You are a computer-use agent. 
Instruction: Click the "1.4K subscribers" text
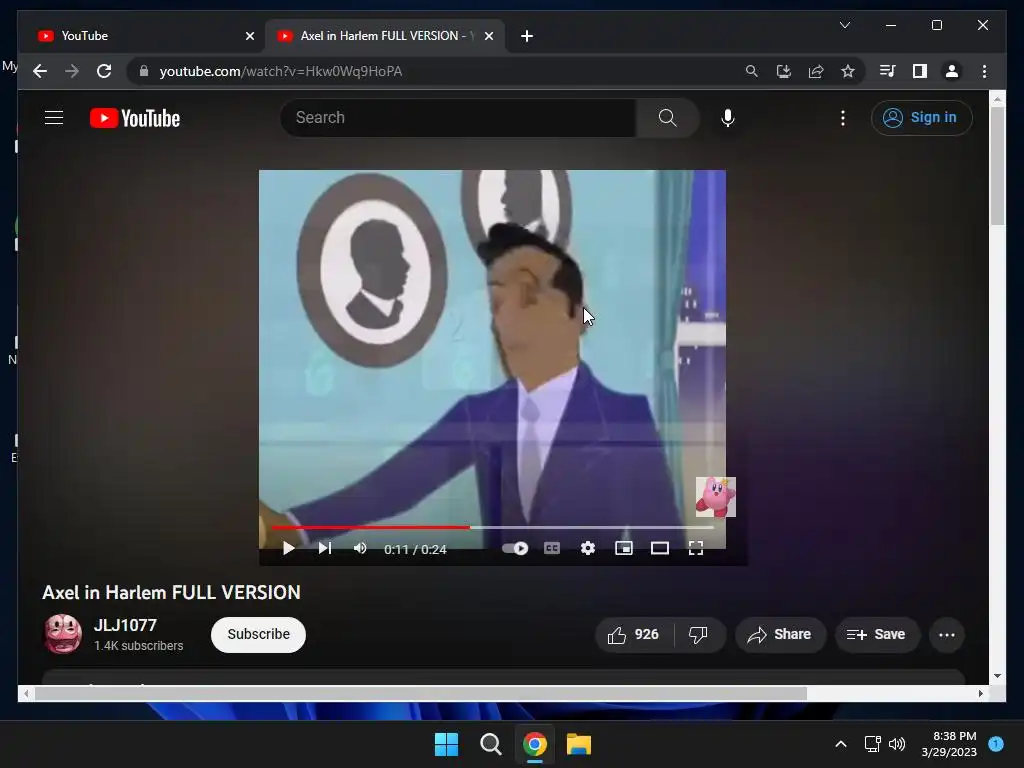point(138,646)
